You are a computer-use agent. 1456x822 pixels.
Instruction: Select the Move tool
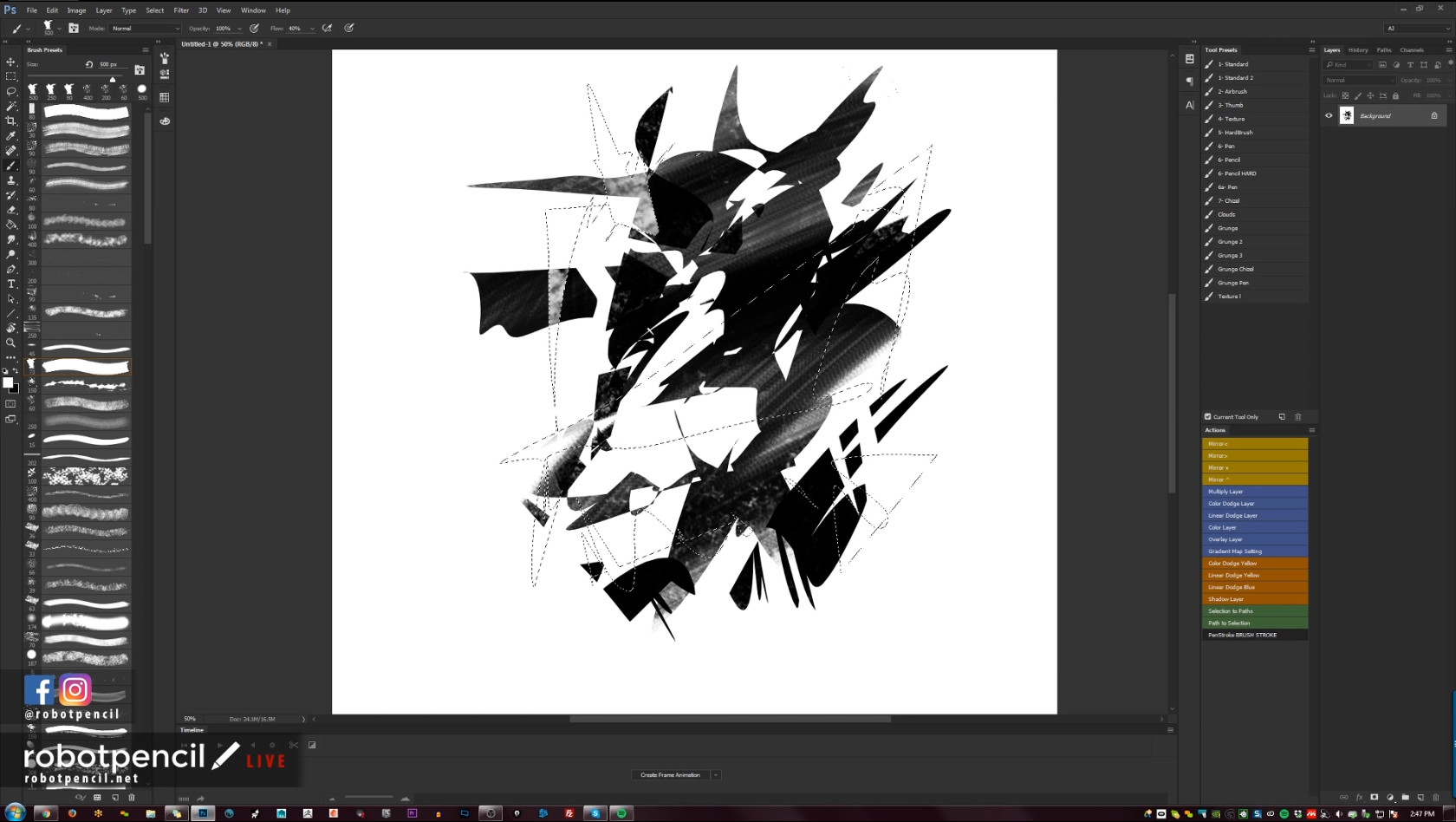tap(11, 62)
